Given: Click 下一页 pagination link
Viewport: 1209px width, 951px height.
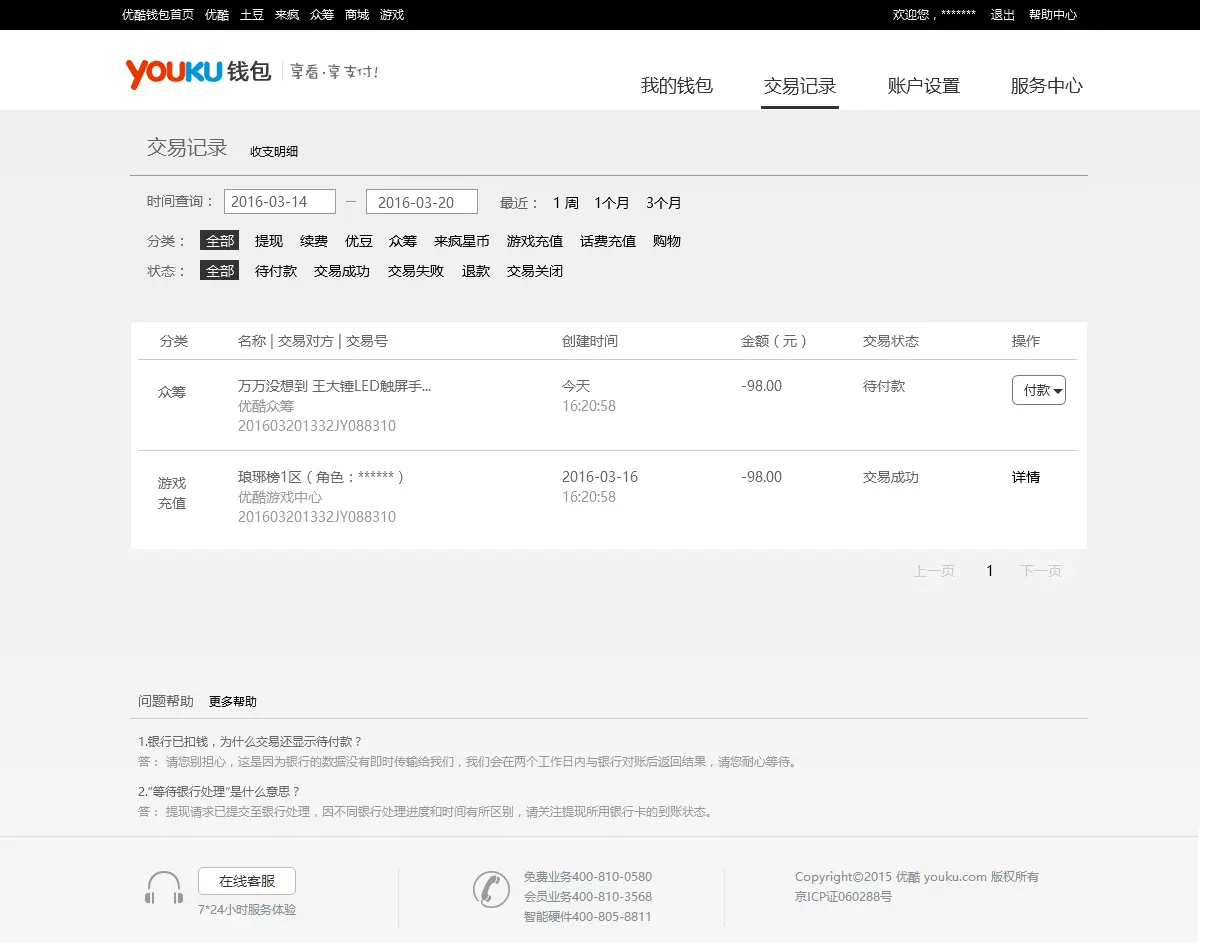Looking at the screenshot, I should [1041, 571].
